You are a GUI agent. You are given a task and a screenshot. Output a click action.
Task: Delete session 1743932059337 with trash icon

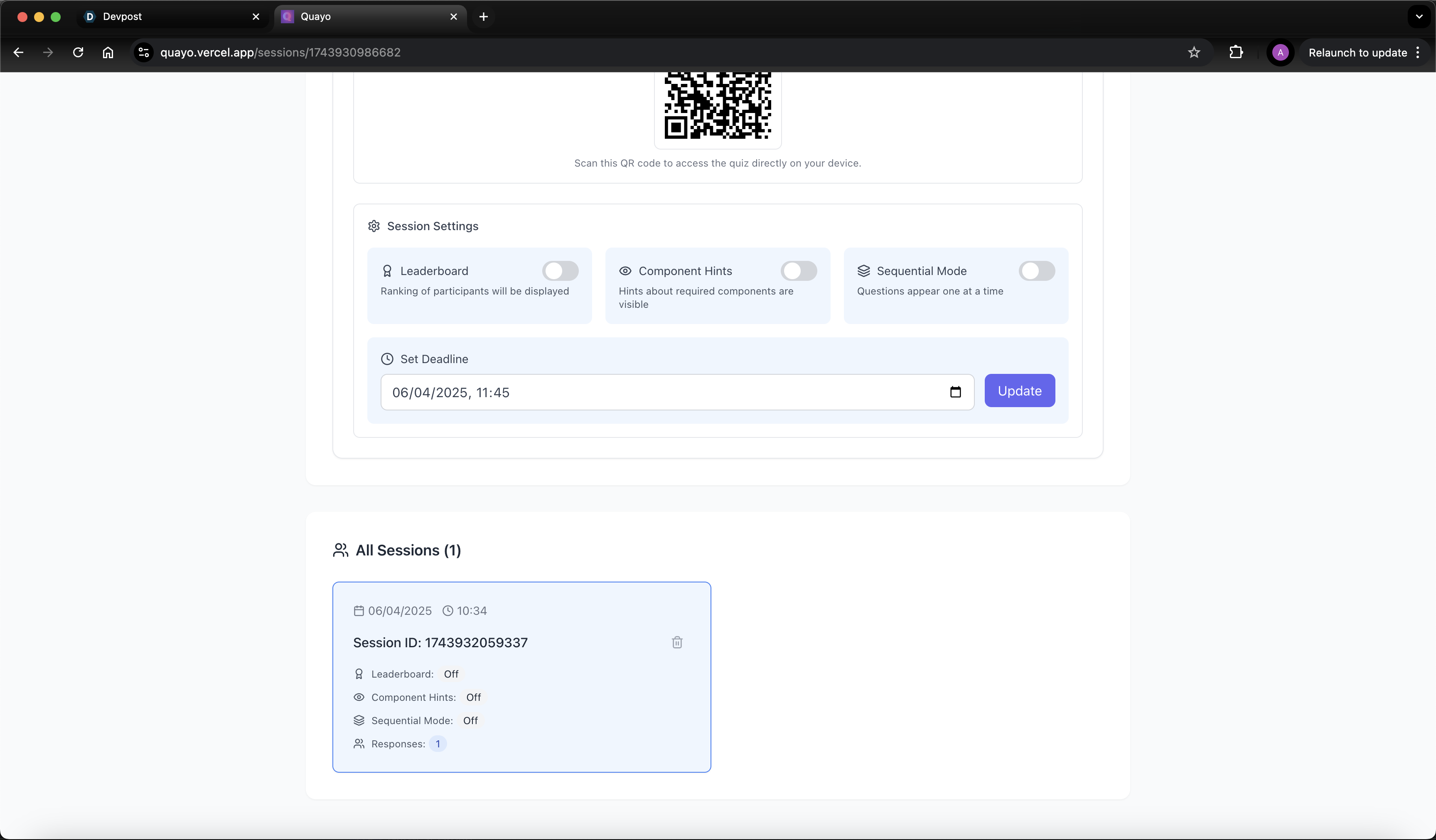click(677, 642)
